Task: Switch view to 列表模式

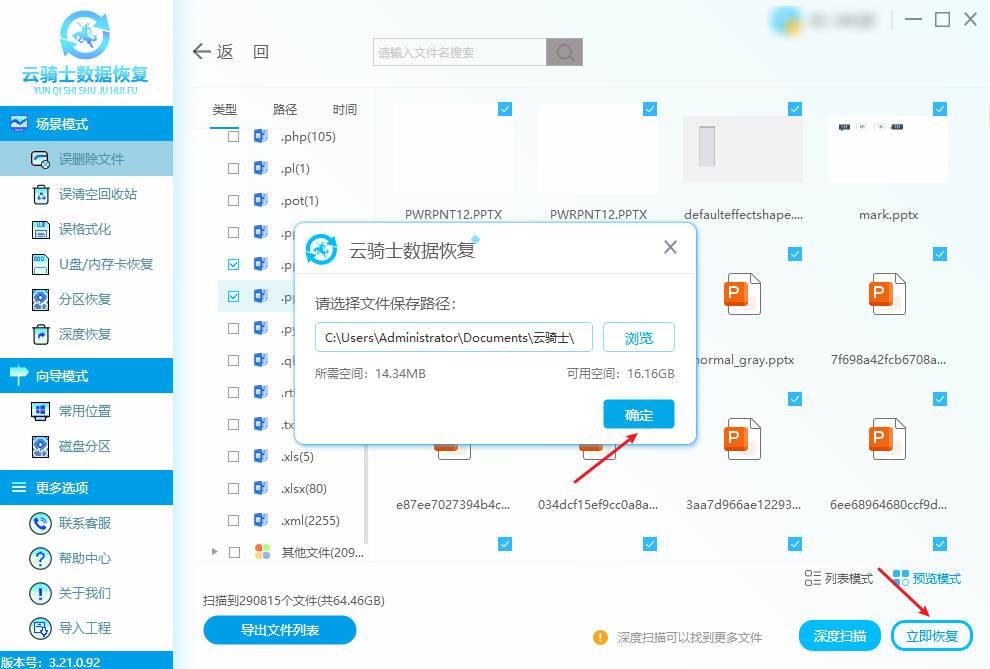Action: tap(838, 578)
